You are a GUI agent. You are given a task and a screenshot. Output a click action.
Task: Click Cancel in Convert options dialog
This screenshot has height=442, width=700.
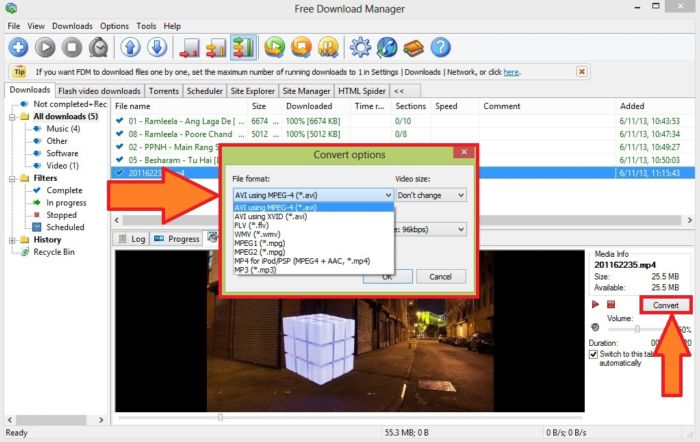441,277
